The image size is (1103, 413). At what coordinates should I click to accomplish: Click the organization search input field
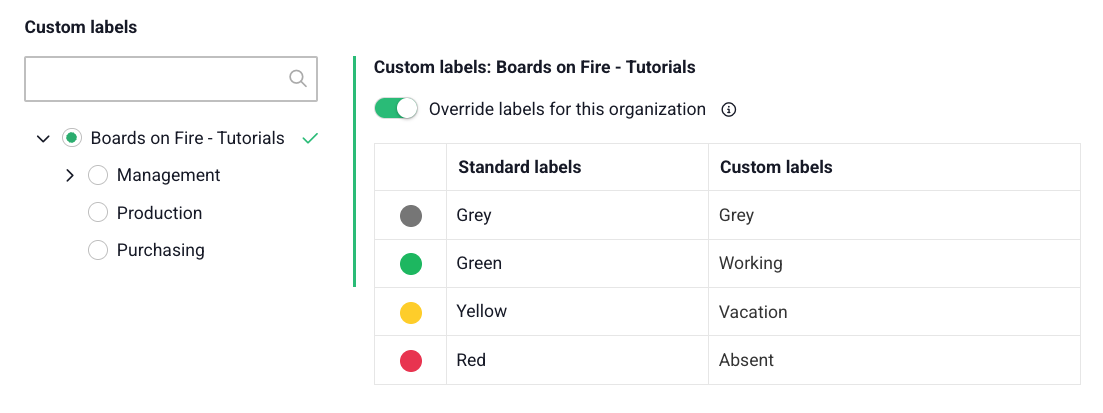pos(155,79)
